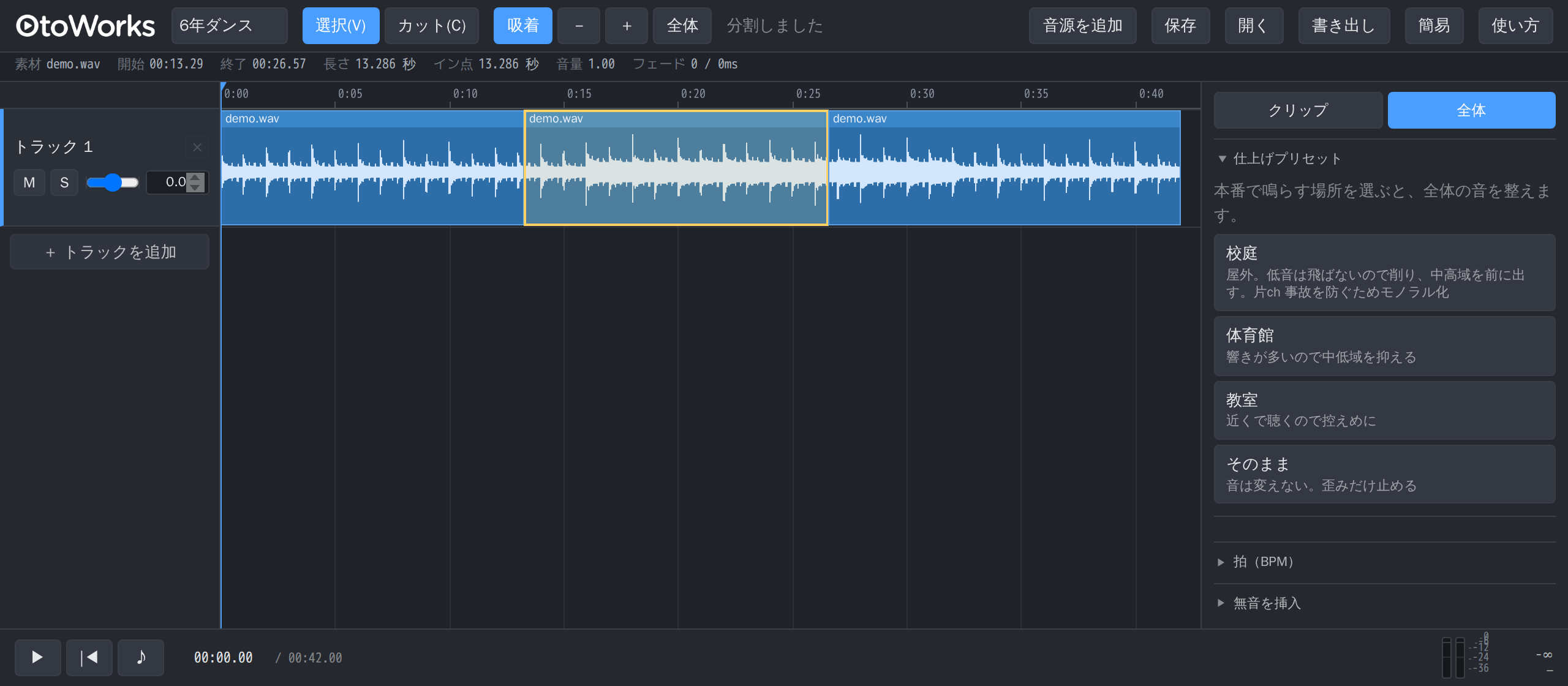
Task: Click the 素材 demo.wav info
Action: point(57,64)
